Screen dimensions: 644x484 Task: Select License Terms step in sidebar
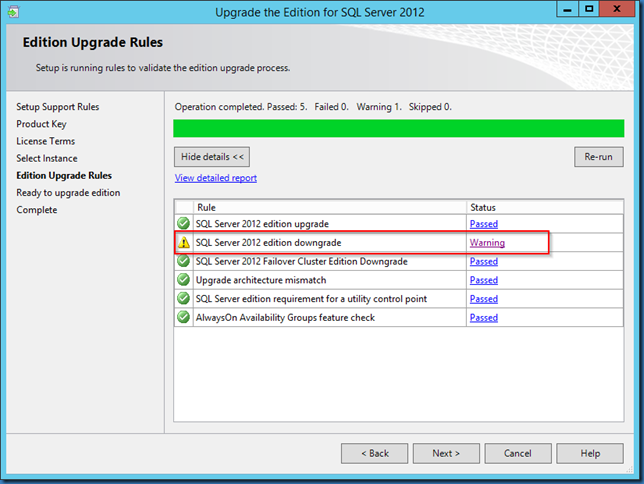[46, 141]
